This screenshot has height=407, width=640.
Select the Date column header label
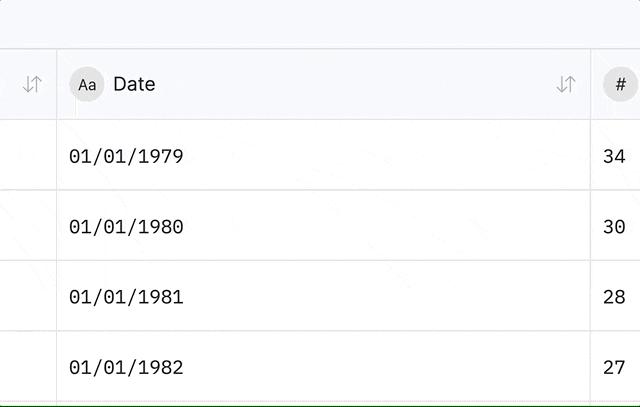coord(134,85)
